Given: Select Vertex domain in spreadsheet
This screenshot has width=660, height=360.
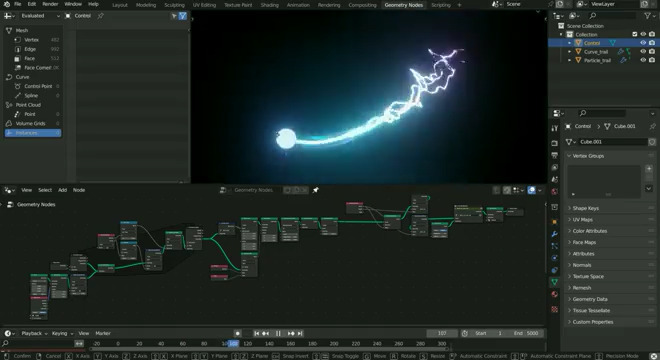Looking at the screenshot, I should pyautogui.click(x=33, y=40).
